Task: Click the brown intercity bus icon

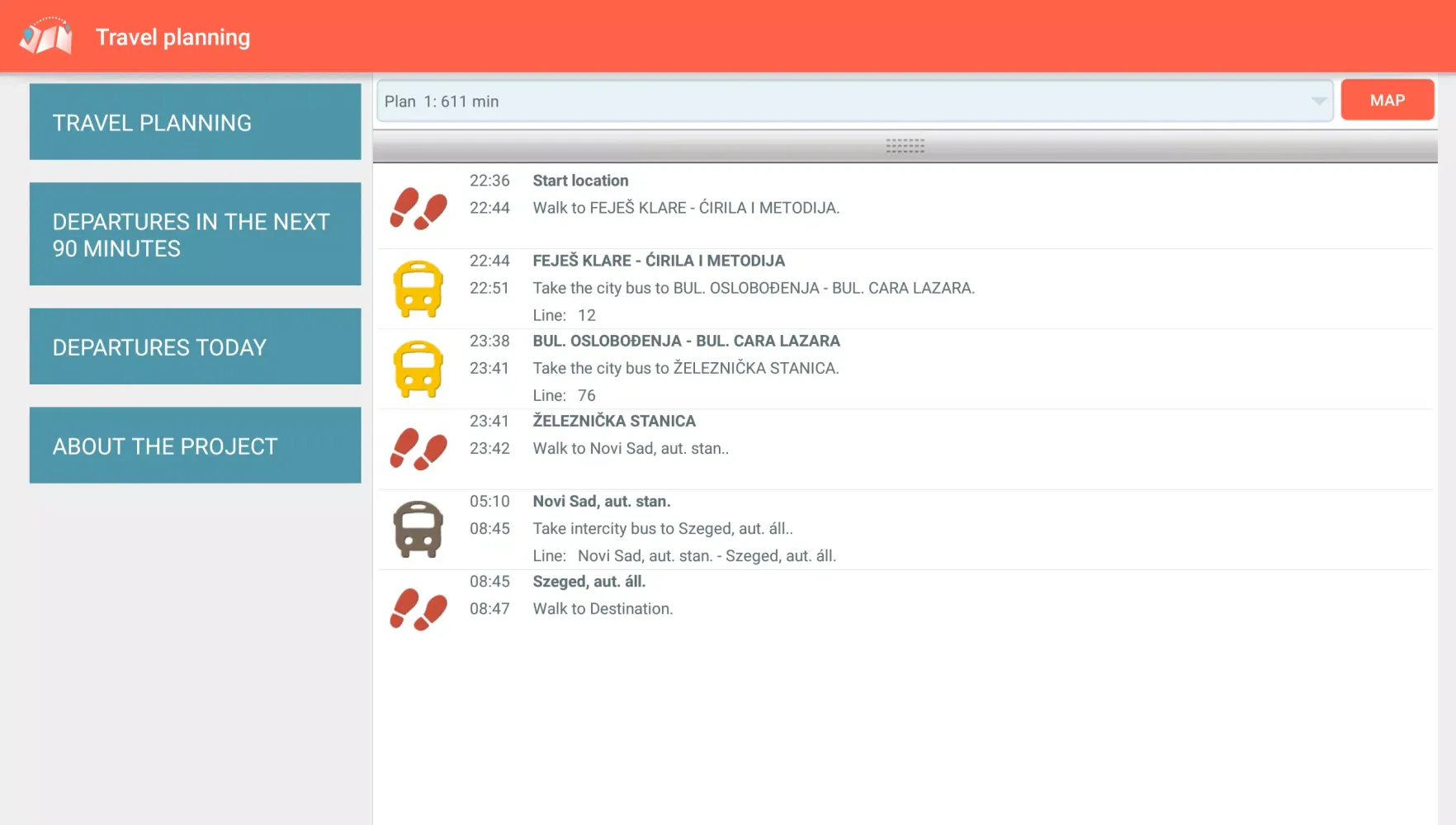Action: [418, 529]
